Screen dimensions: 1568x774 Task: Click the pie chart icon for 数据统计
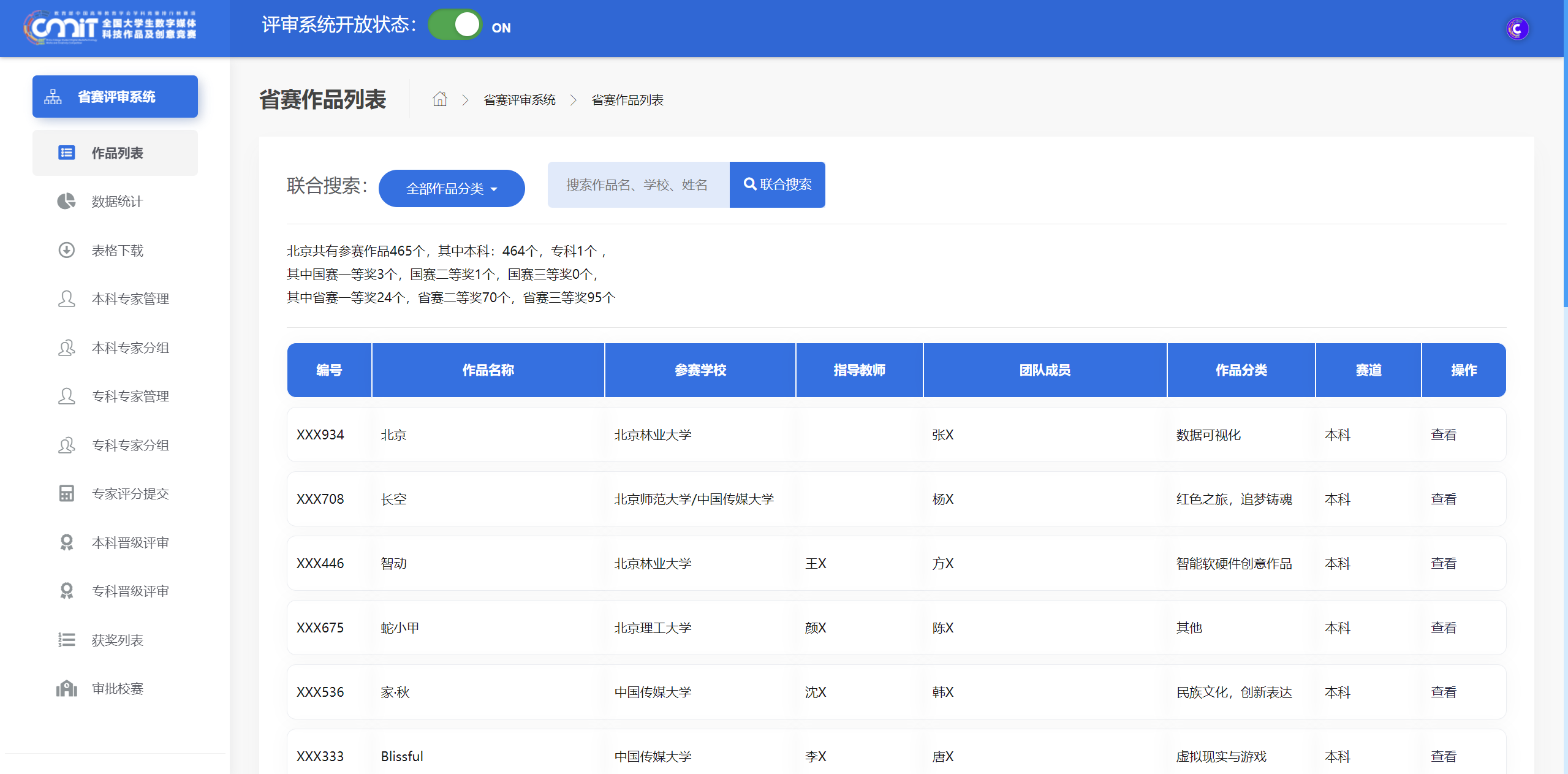(66, 202)
